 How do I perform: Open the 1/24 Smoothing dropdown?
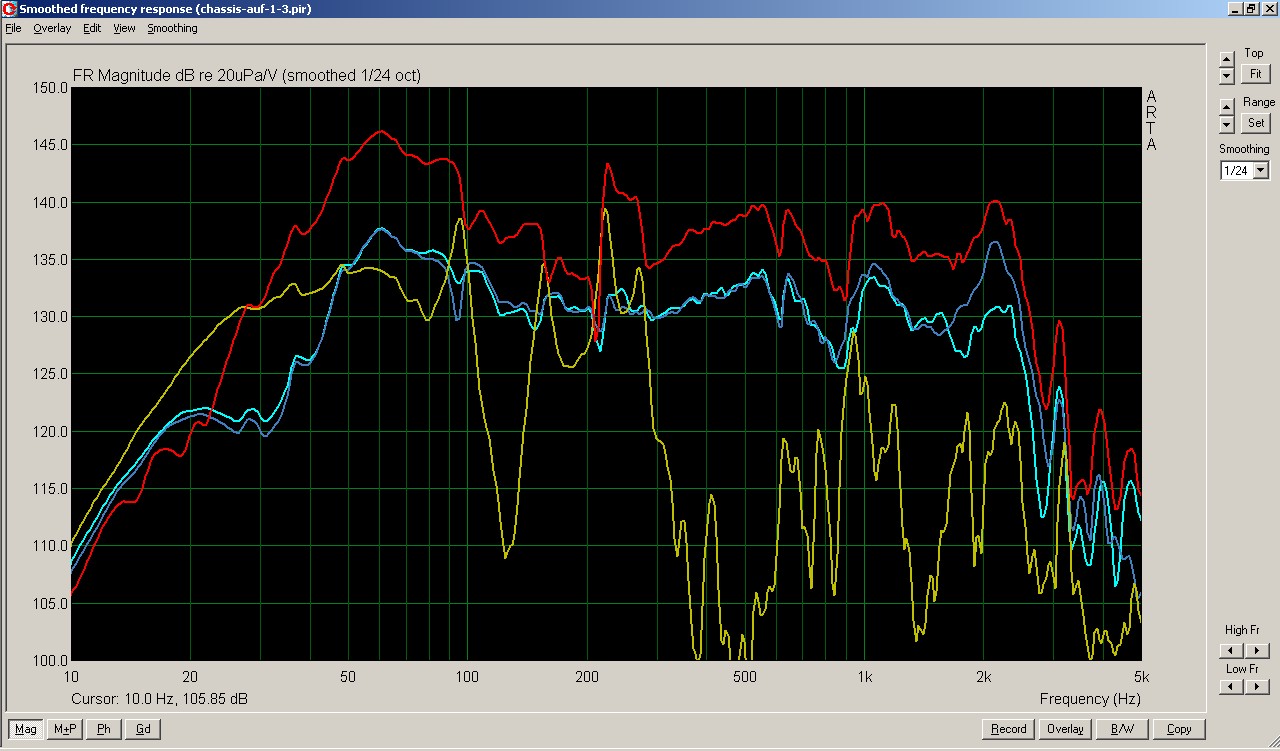tap(1260, 171)
